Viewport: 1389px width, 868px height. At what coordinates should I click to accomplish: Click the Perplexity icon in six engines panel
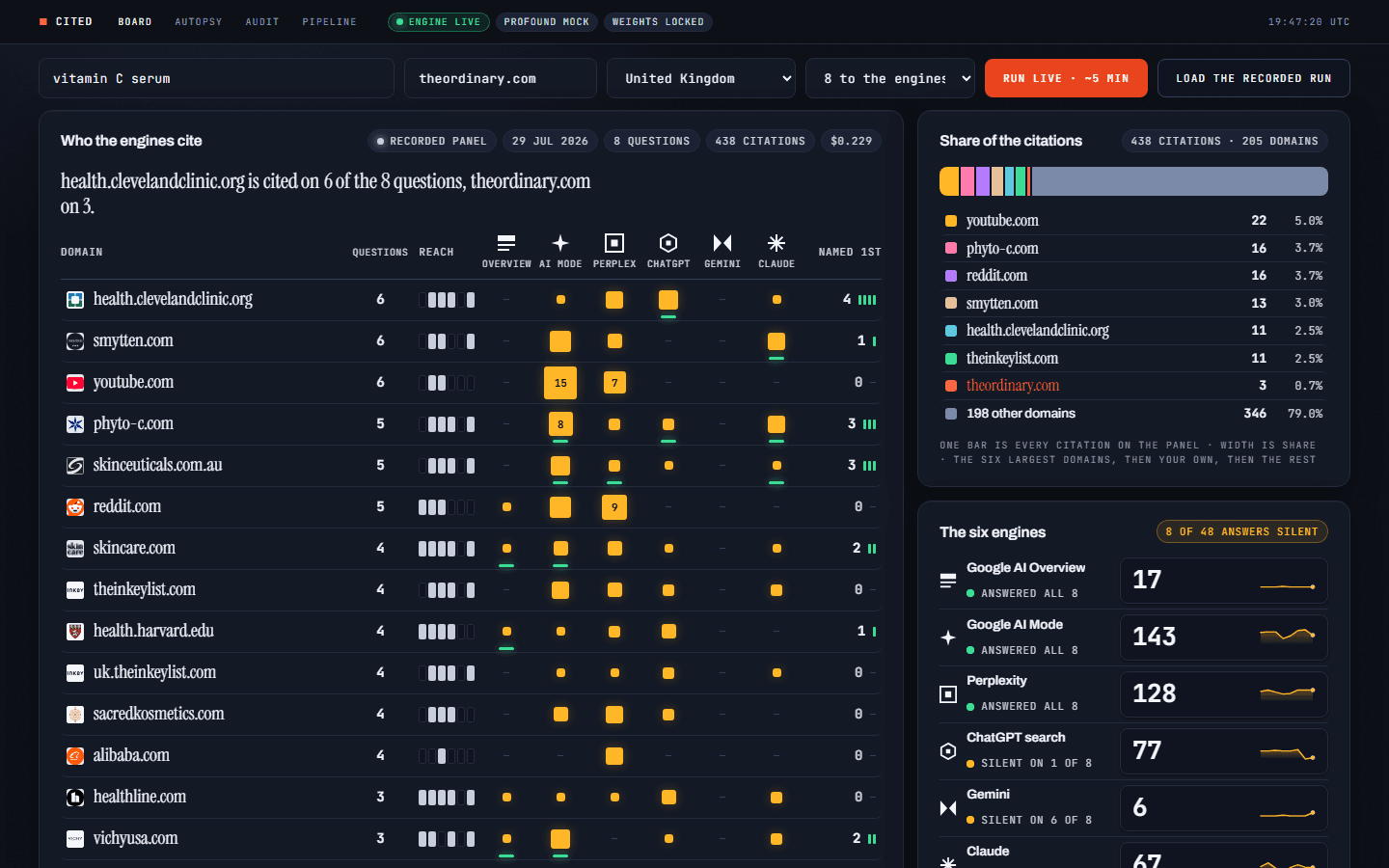click(x=948, y=694)
